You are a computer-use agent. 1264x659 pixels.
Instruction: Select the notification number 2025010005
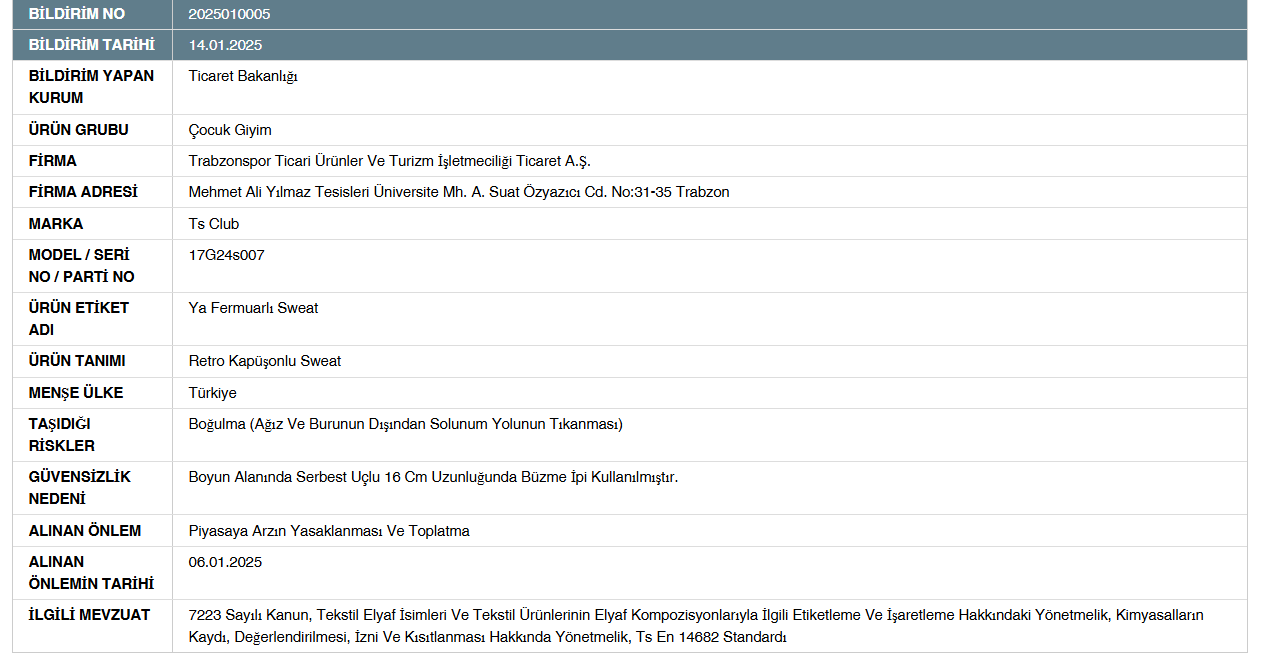[x=229, y=14]
